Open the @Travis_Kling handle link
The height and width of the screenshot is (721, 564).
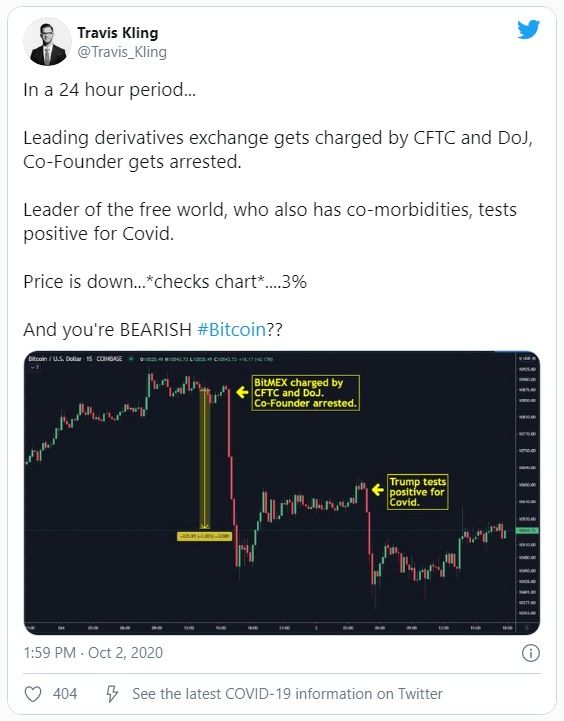pyautogui.click(x=122, y=52)
